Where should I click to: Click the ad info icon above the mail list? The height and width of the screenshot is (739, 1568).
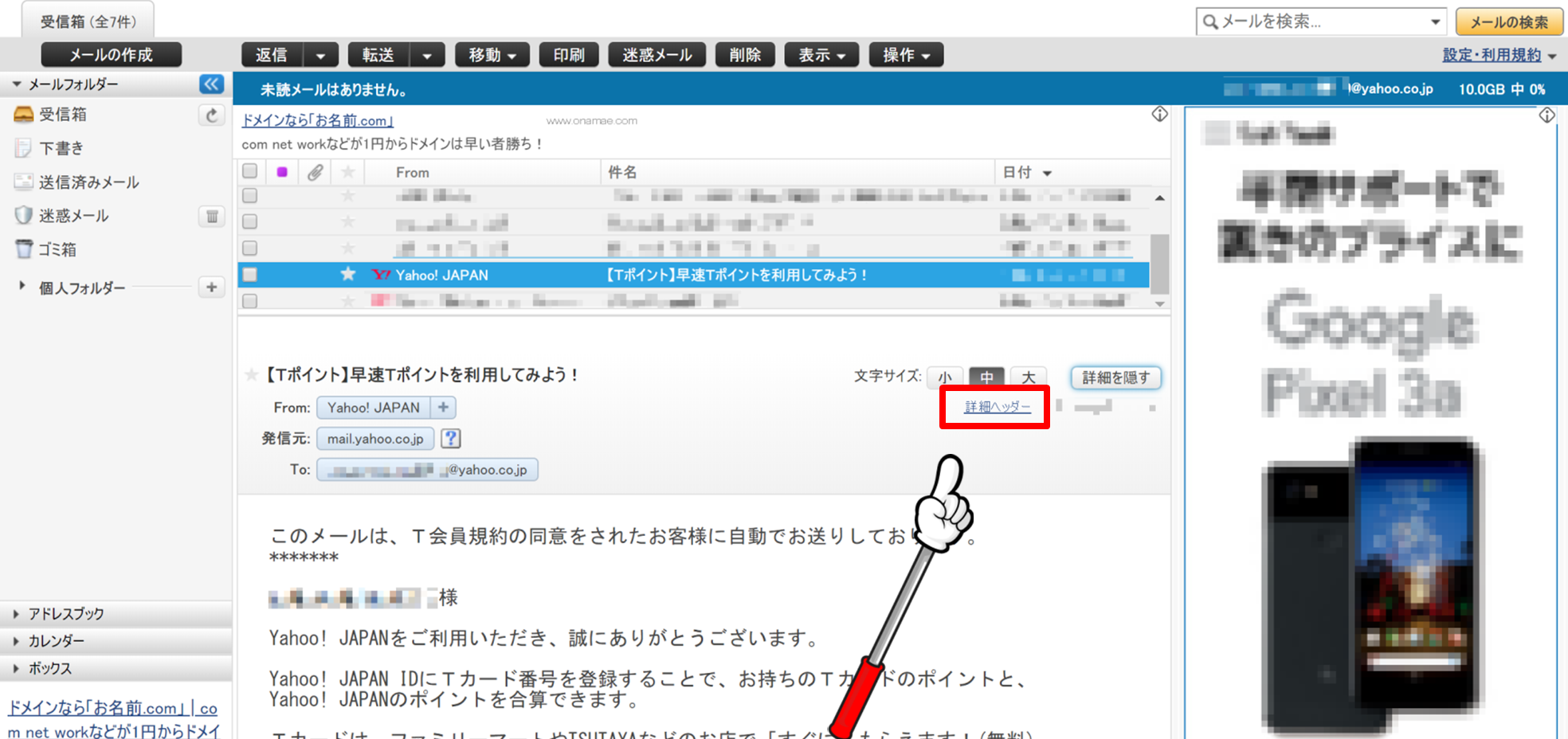[x=1160, y=115]
